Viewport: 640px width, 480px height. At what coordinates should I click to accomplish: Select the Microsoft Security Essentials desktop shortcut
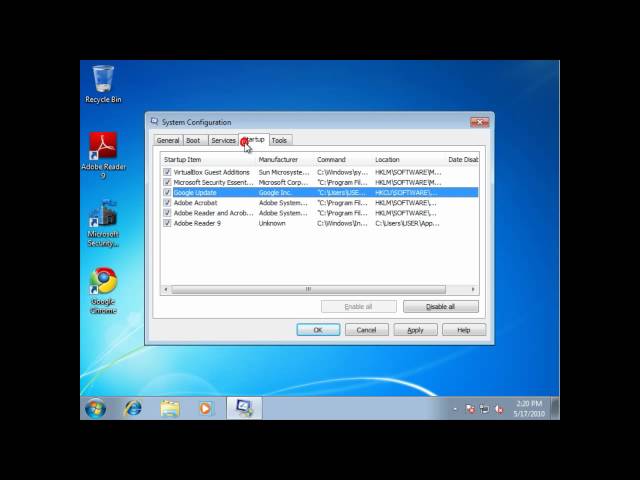(x=103, y=224)
